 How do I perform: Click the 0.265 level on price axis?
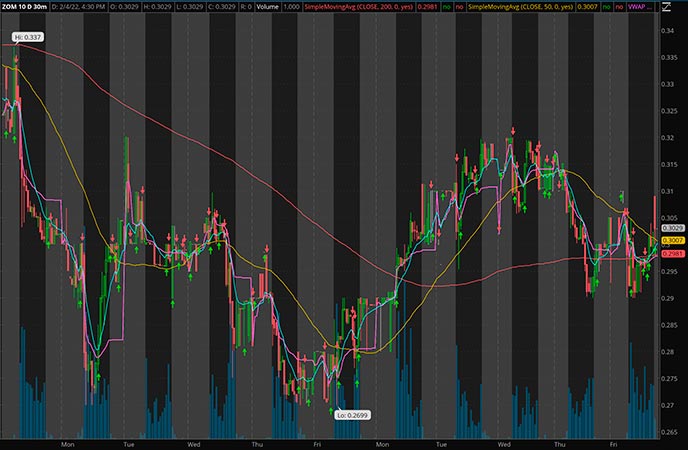click(x=670, y=432)
